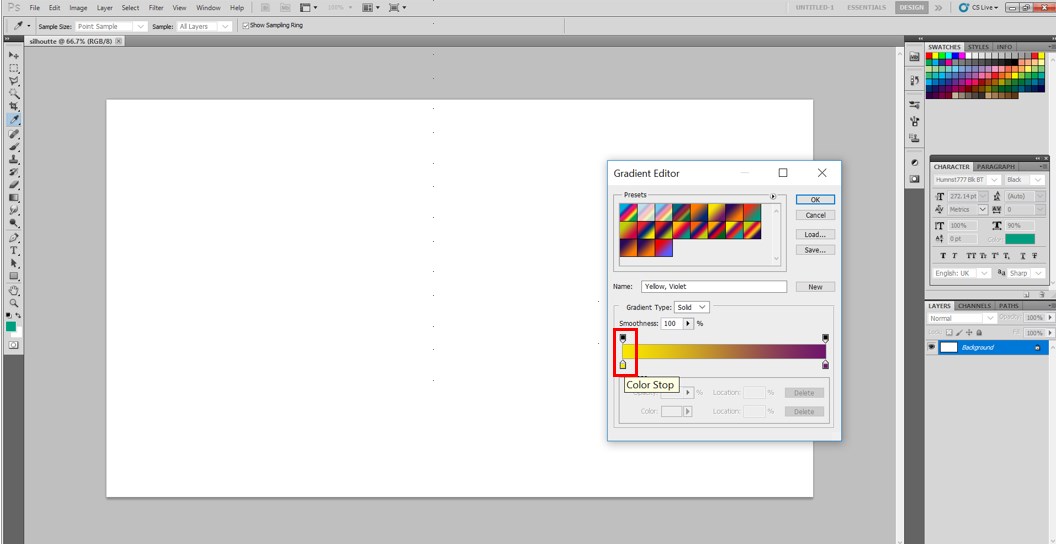Open the Smoothness arrow popup
Image resolution: width=1056 pixels, height=544 pixels.
pos(688,324)
